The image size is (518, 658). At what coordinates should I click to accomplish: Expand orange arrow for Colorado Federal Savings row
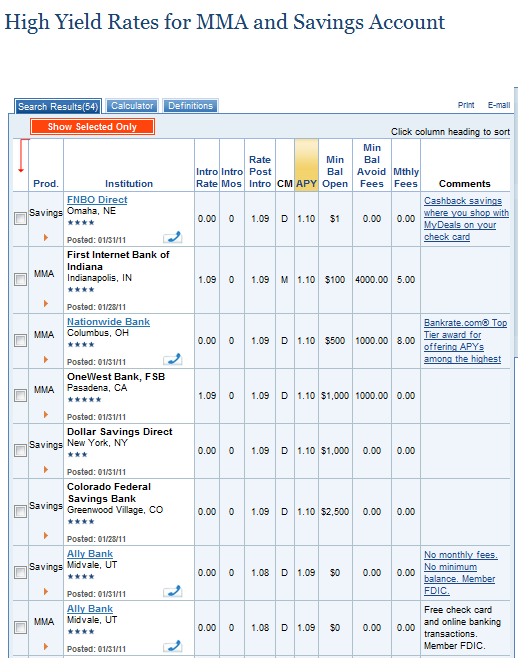[46, 535]
